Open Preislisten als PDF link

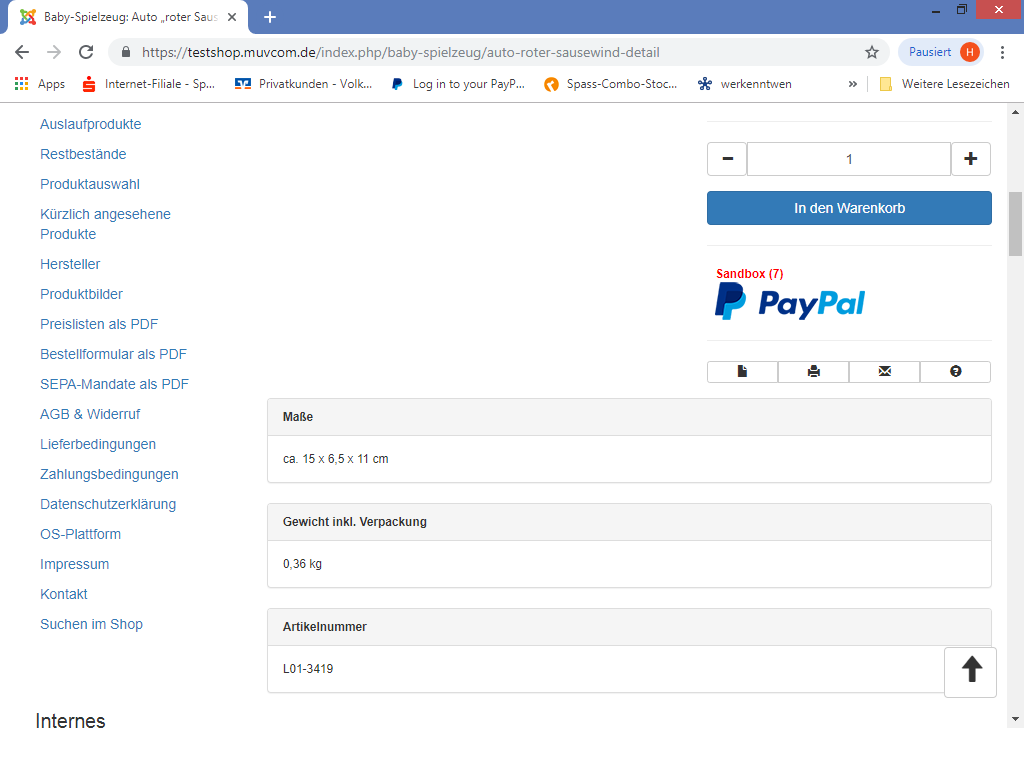pyautogui.click(x=99, y=324)
